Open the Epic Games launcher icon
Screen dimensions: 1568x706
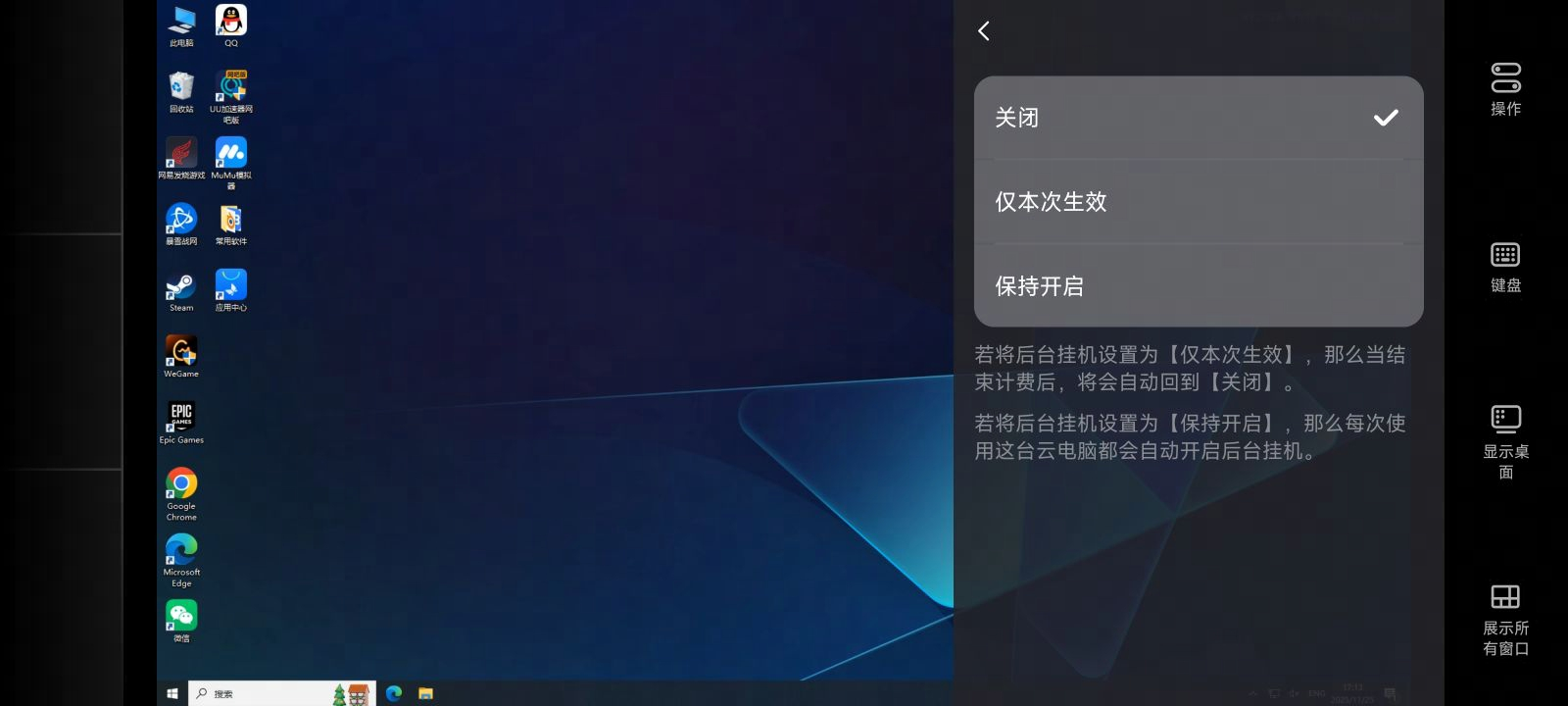click(x=181, y=418)
